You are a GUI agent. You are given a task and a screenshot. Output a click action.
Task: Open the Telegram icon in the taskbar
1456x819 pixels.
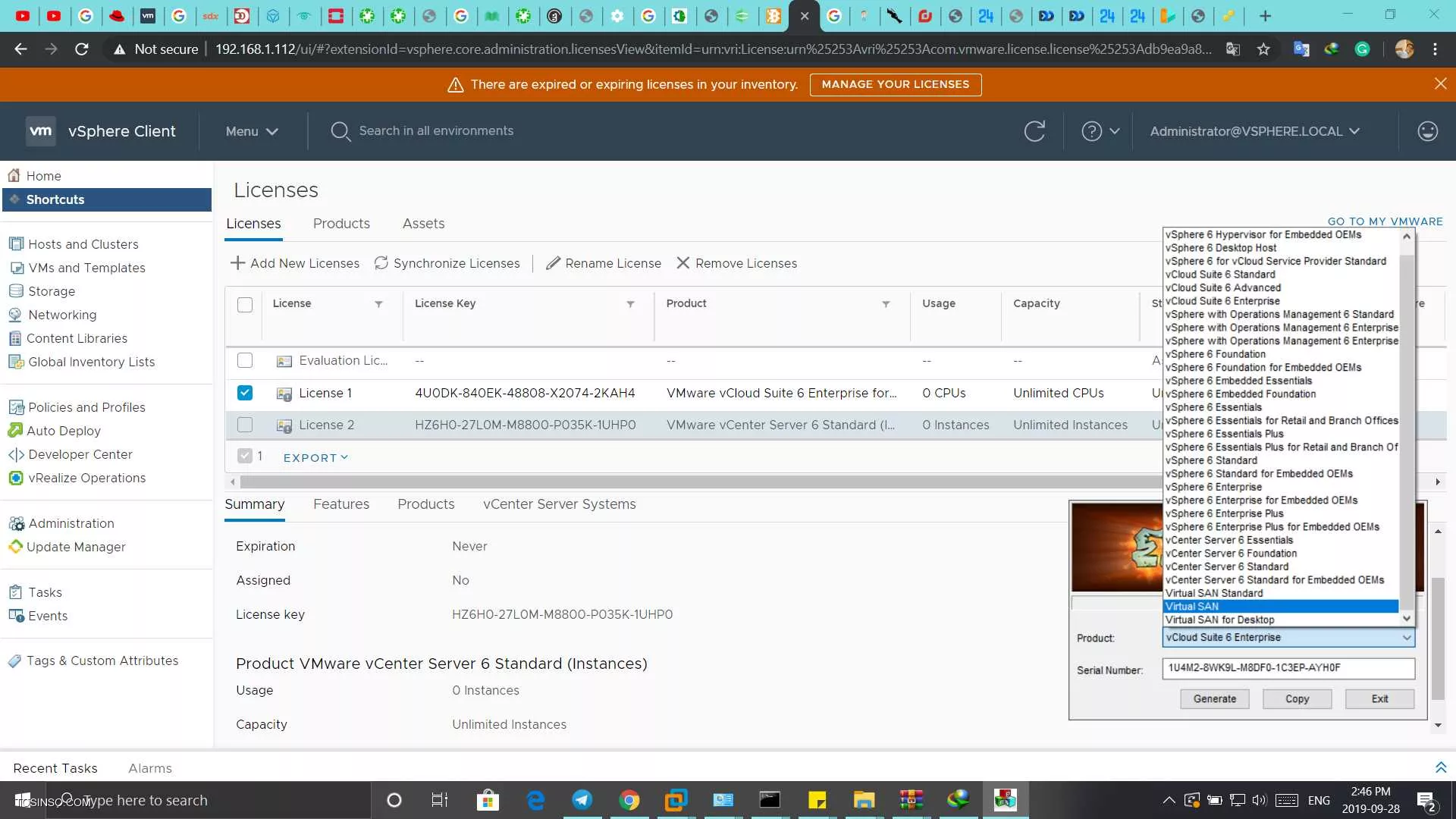(x=582, y=800)
